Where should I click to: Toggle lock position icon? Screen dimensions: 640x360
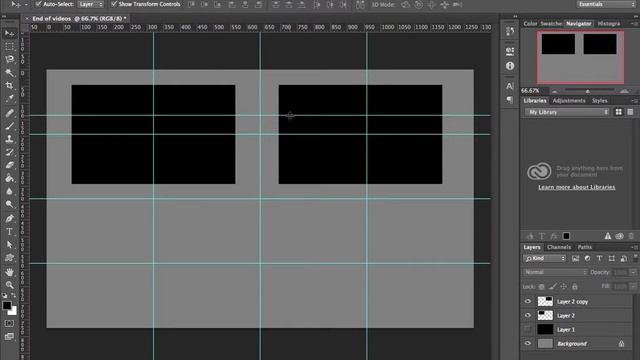point(564,287)
